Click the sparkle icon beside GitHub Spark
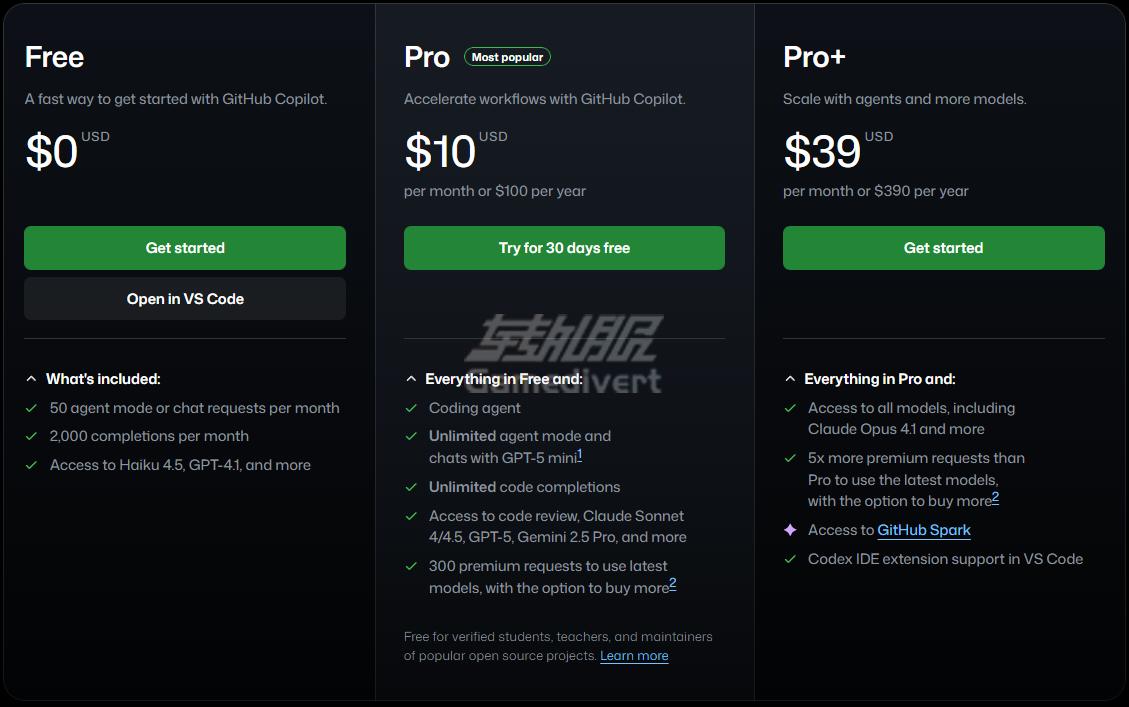This screenshot has width=1129, height=707. (790, 529)
